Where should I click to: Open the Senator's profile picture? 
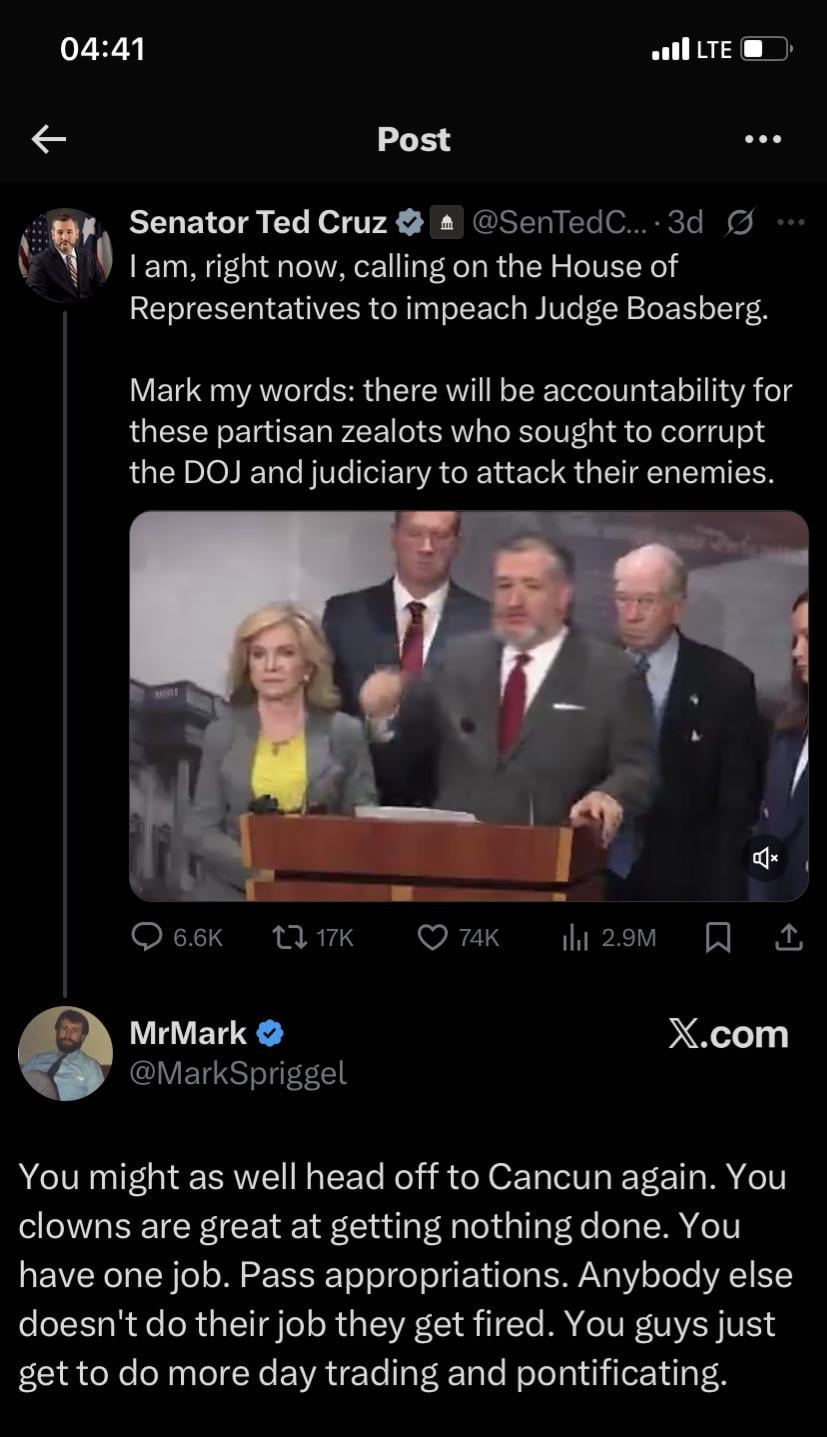[66, 255]
